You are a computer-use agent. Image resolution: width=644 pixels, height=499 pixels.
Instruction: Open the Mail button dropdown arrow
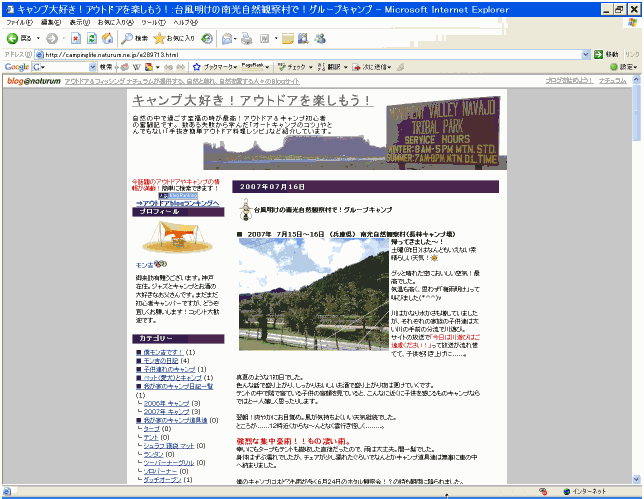[235, 39]
